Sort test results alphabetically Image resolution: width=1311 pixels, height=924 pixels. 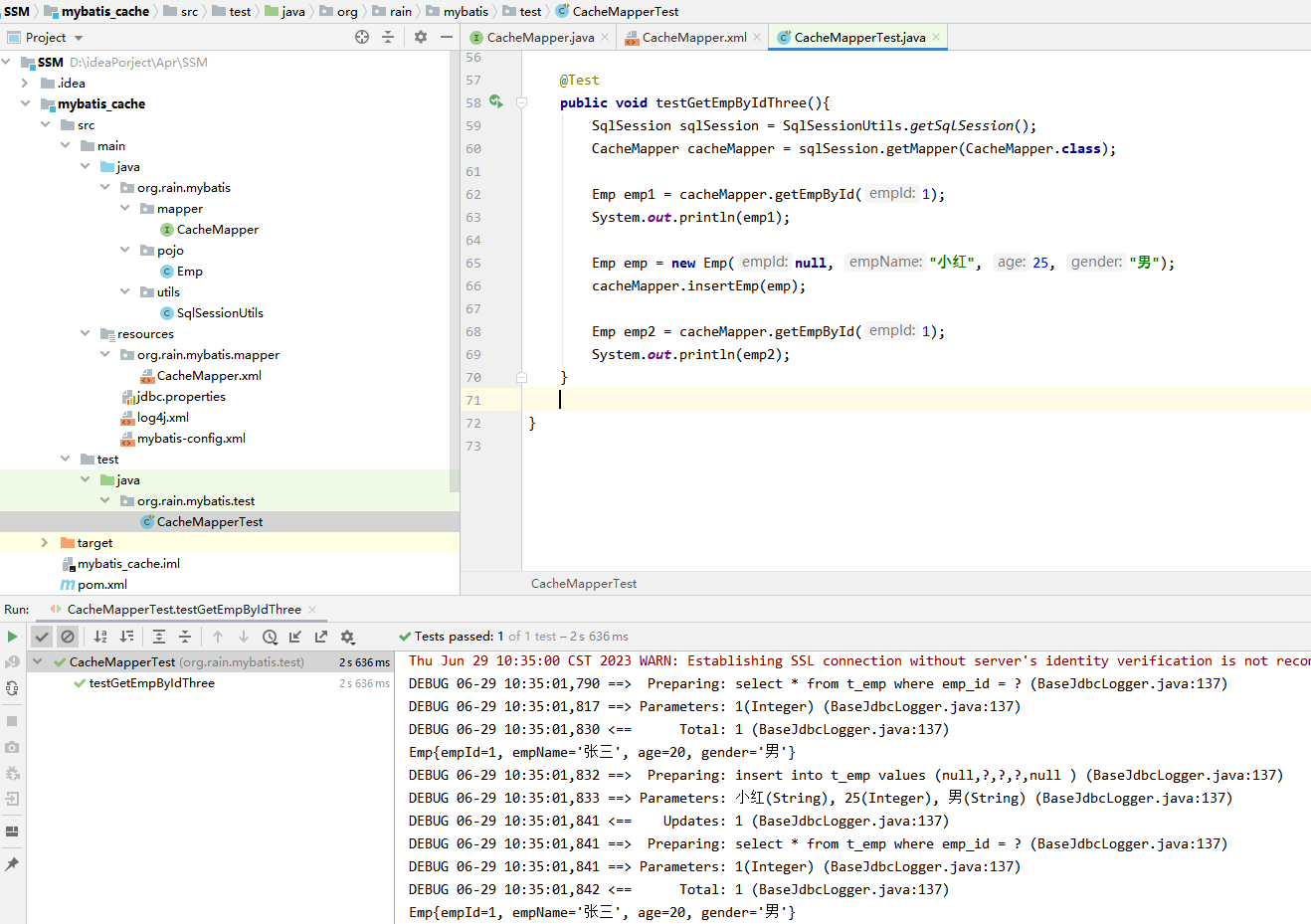point(100,637)
